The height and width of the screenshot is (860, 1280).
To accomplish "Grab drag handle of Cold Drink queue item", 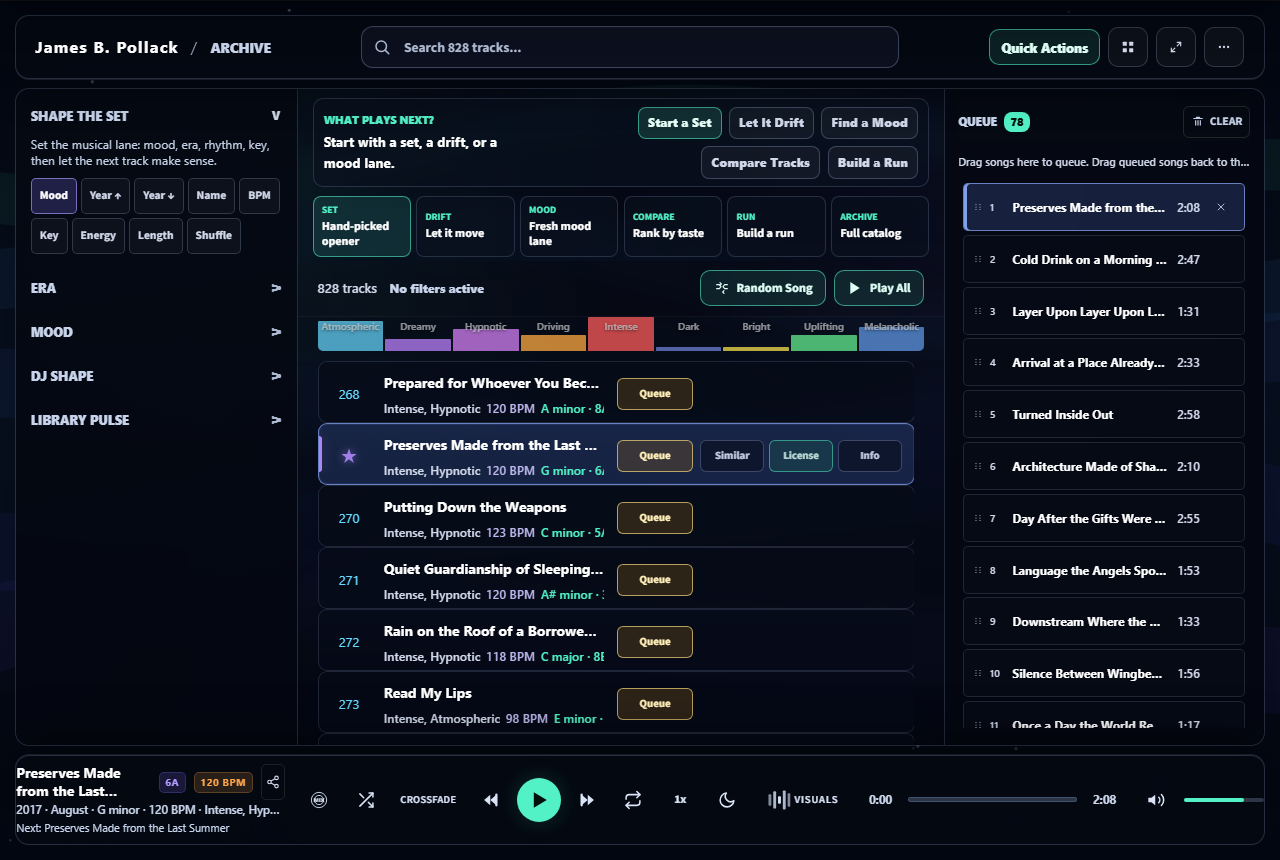I will click(x=977, y=259).
